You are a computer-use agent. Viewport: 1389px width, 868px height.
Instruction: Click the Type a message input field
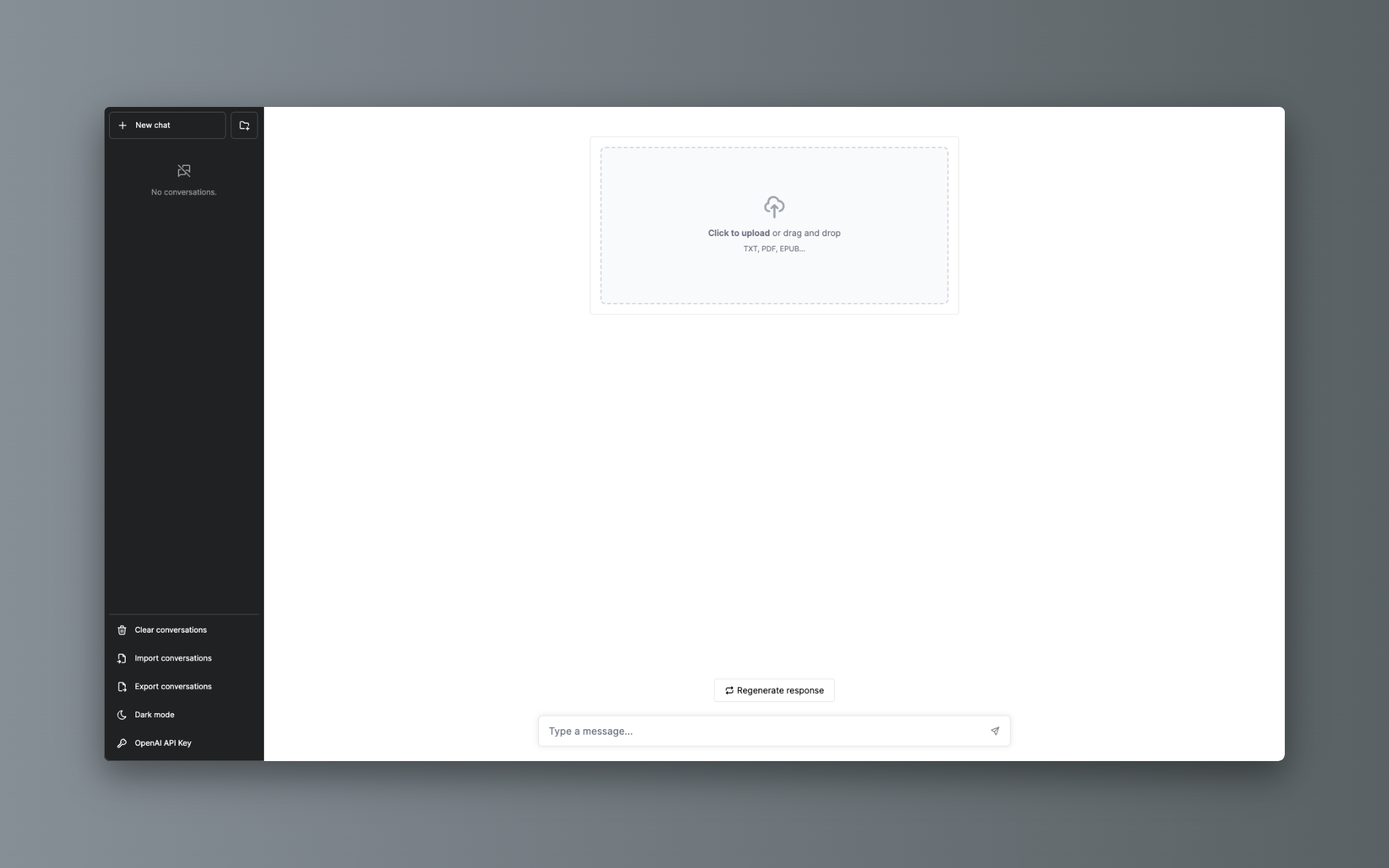(773, 730)
